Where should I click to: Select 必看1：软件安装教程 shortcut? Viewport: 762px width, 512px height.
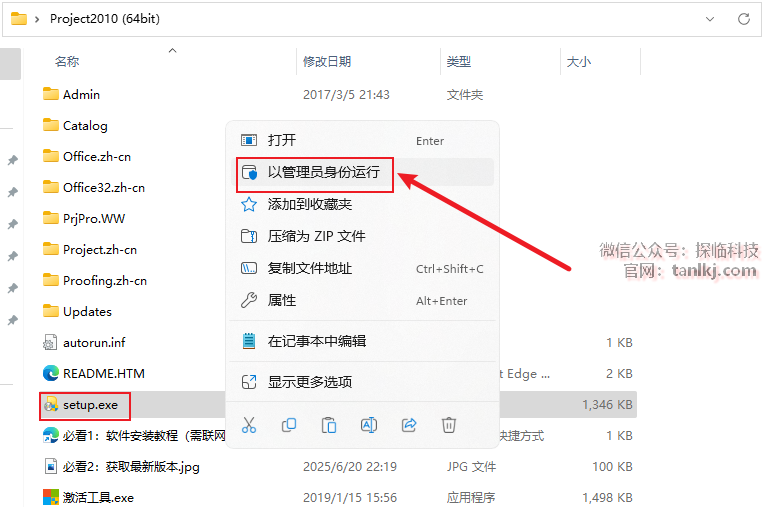(134, 436)
